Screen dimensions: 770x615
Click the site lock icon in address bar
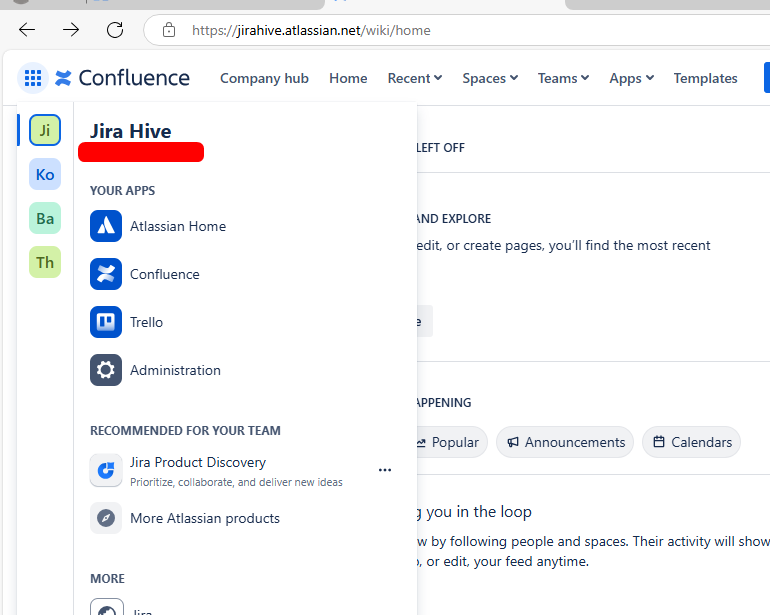pos(169,30)
